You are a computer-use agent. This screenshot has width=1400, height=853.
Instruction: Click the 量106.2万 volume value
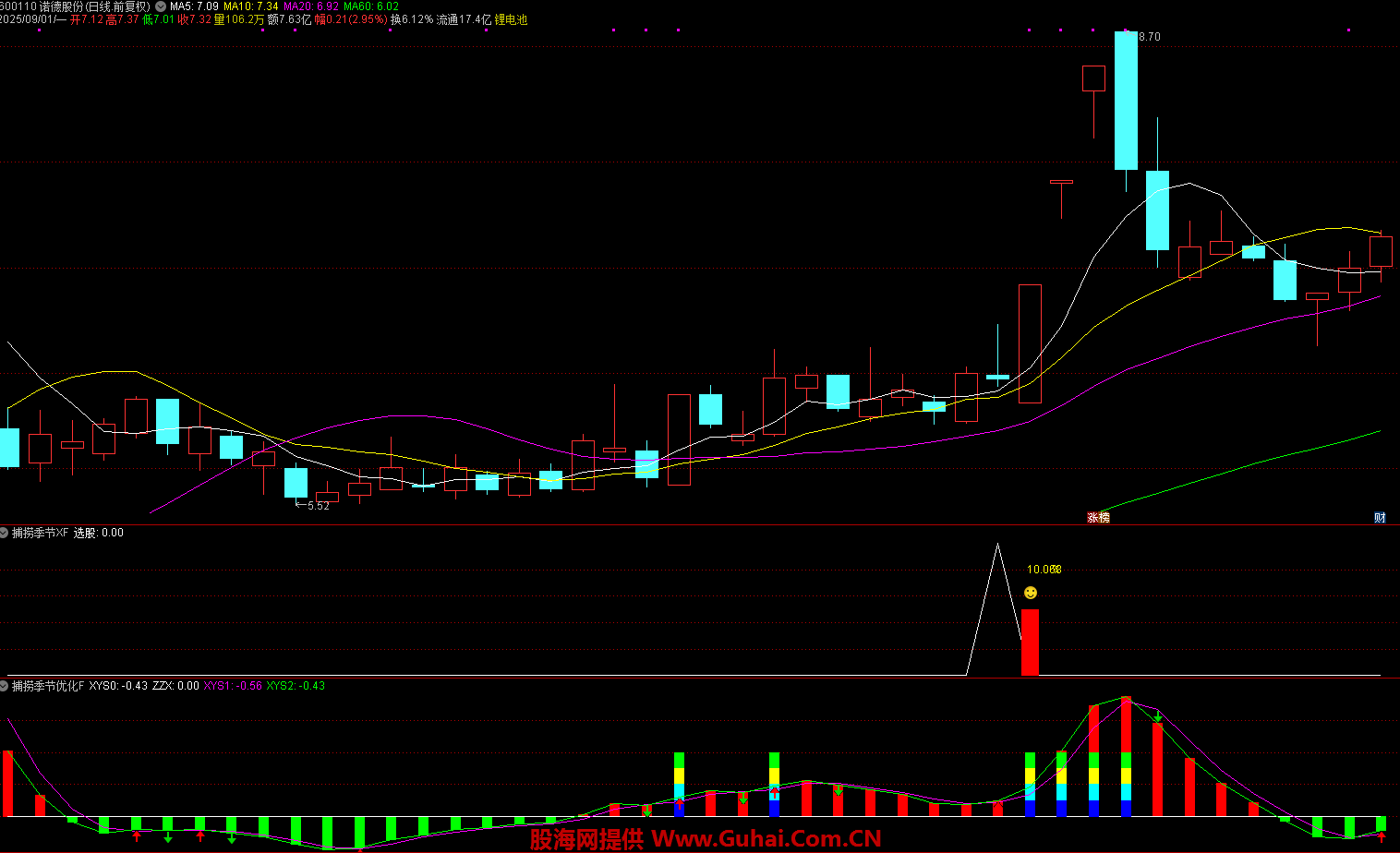pos(238,19)
